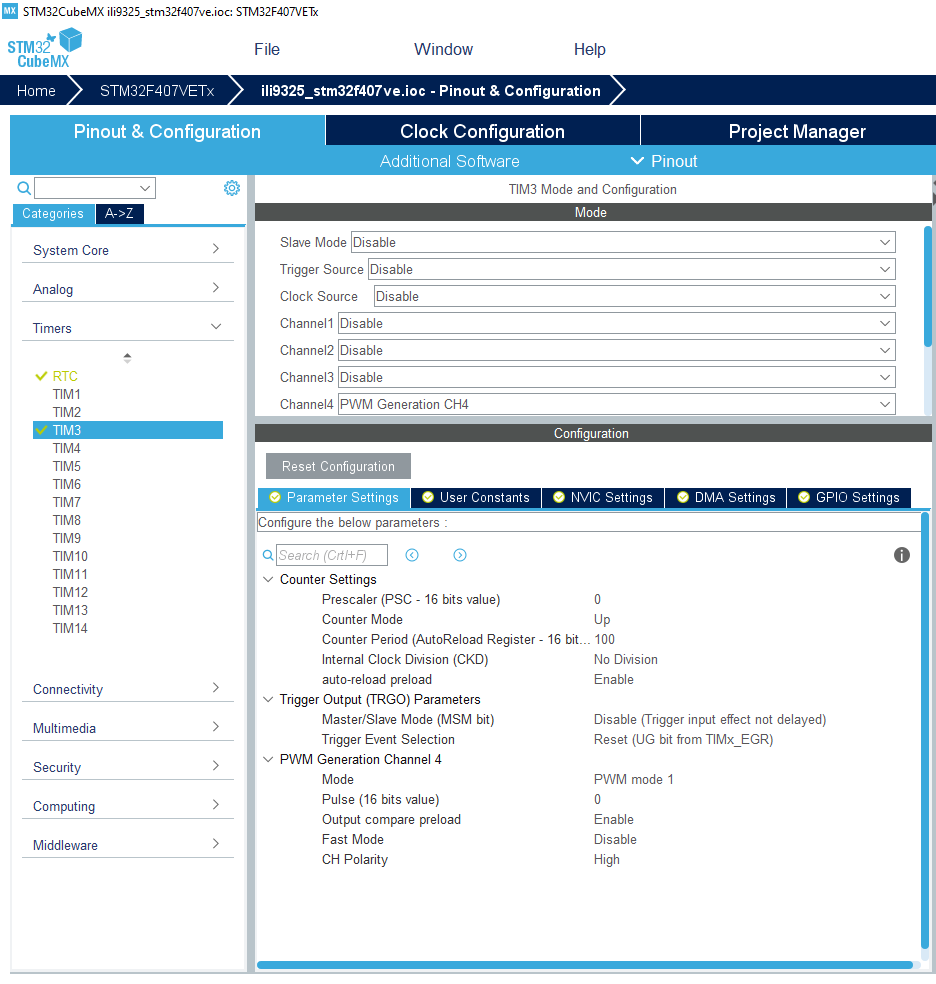Select TIM14 in Timers list

[70, 628]
